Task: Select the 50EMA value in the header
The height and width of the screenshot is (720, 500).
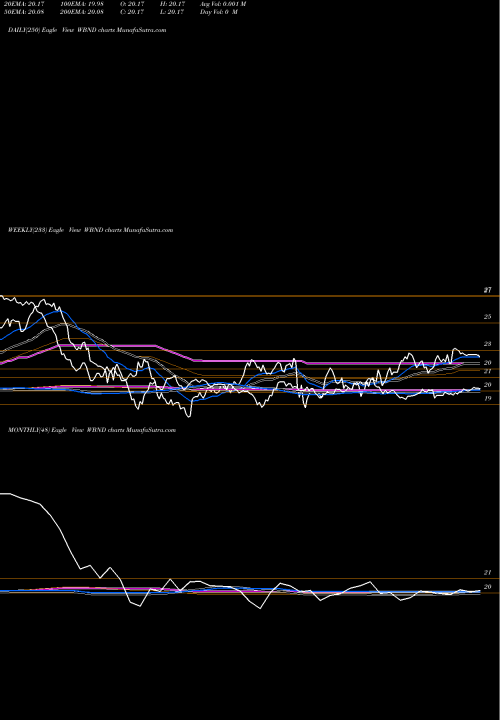Action: click(23, 12)
